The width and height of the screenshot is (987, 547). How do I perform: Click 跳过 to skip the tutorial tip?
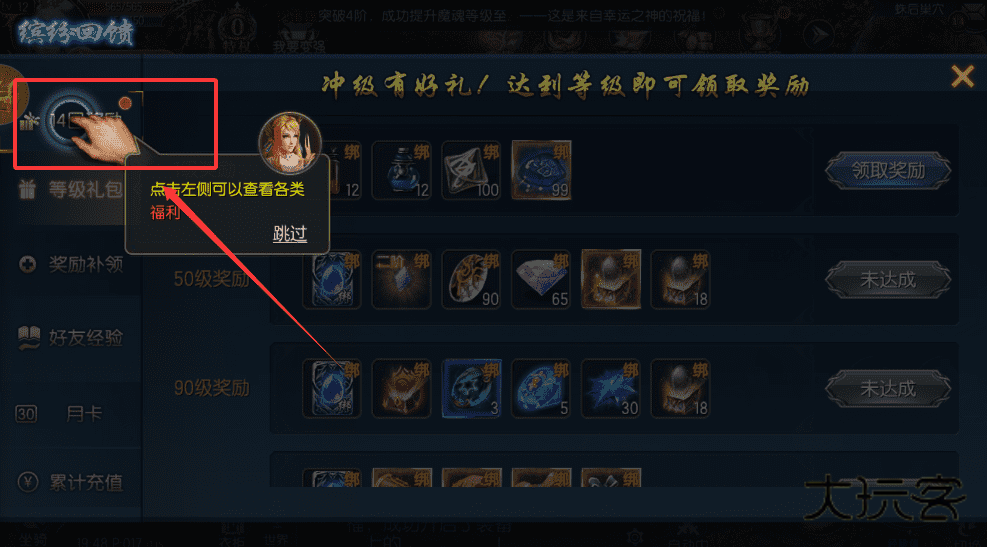290,234
